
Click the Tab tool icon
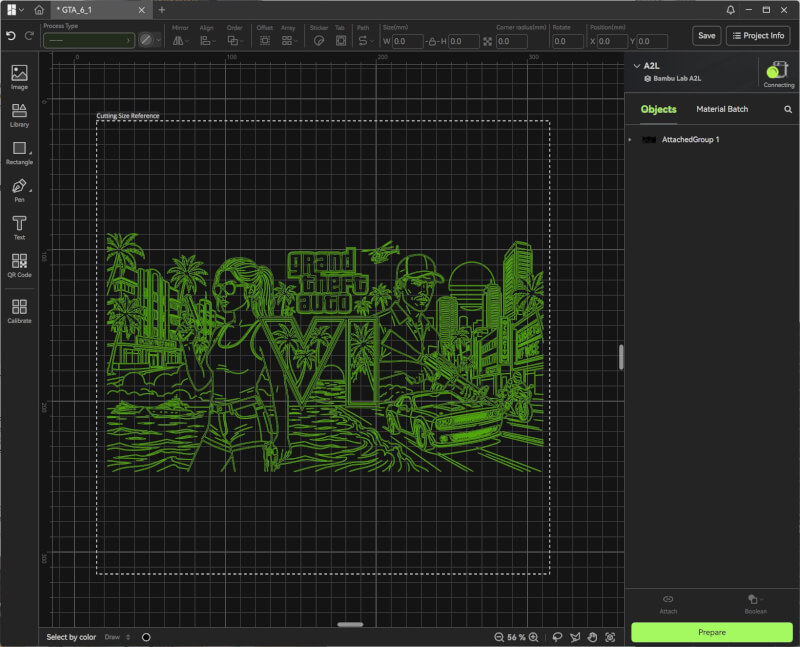(x=341, y=40)
